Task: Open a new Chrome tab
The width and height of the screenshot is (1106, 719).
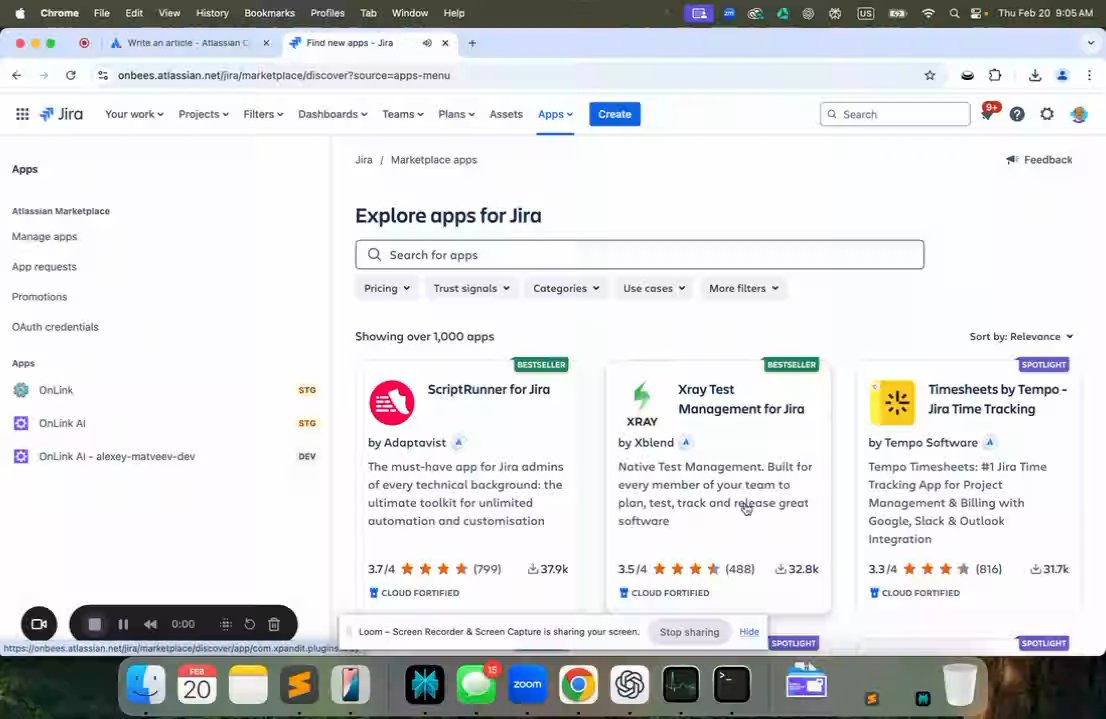Action: (472, 43)
